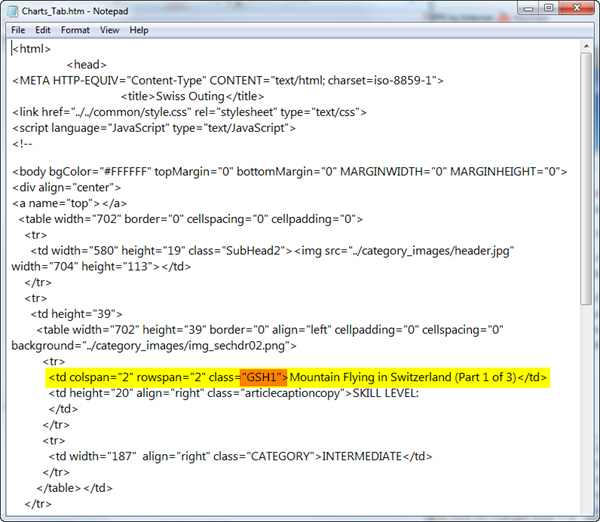Open the Help menu

click(139, 30)
